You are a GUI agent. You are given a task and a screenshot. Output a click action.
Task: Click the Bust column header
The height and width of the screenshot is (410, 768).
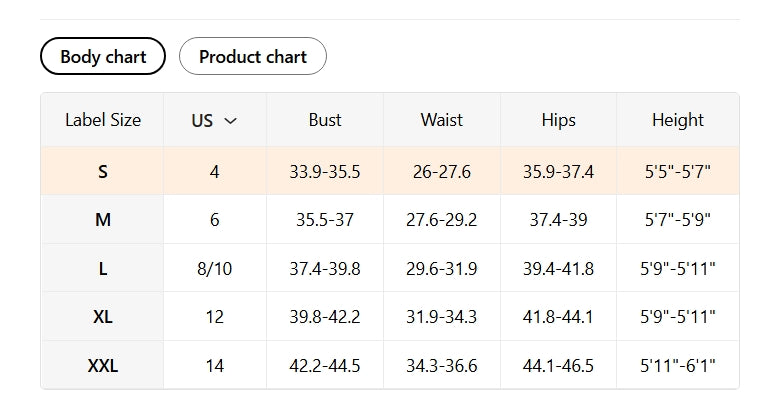325,120
